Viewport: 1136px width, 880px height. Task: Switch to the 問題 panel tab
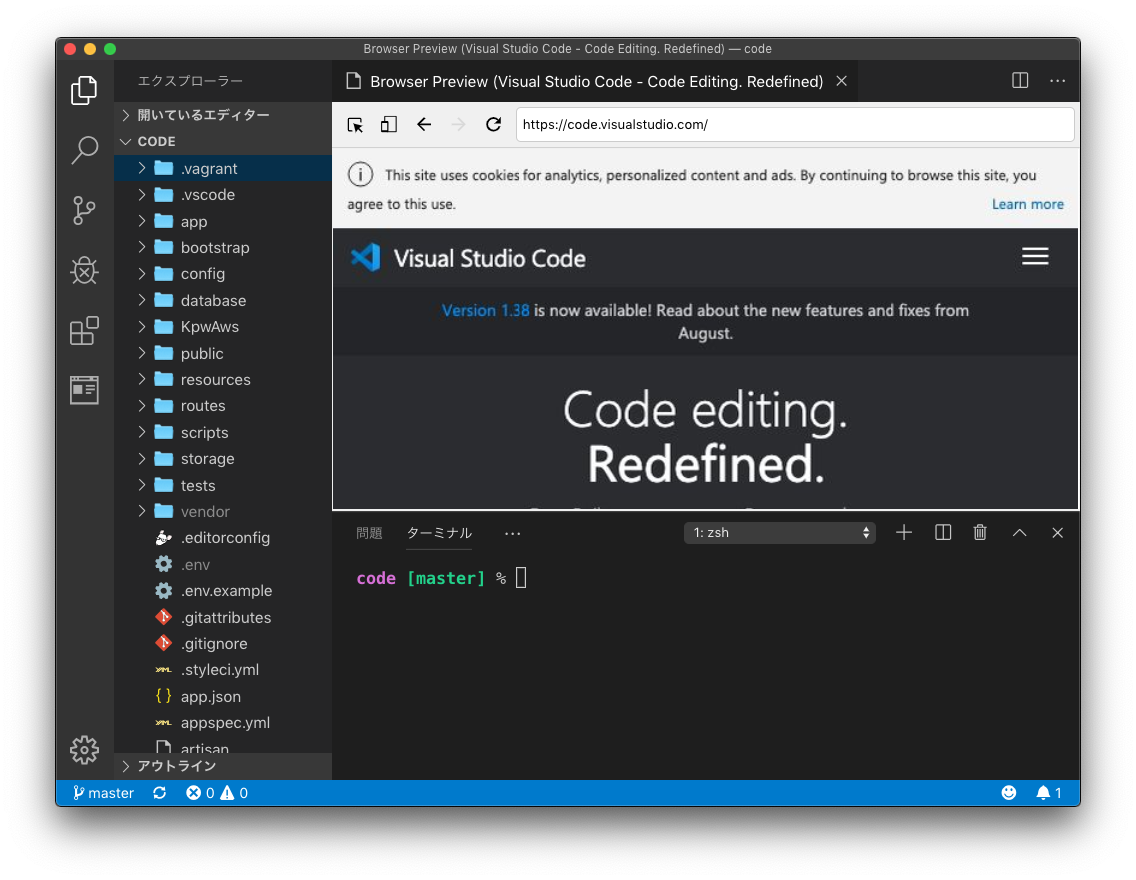pyautogui.click(x=369, y=533)
